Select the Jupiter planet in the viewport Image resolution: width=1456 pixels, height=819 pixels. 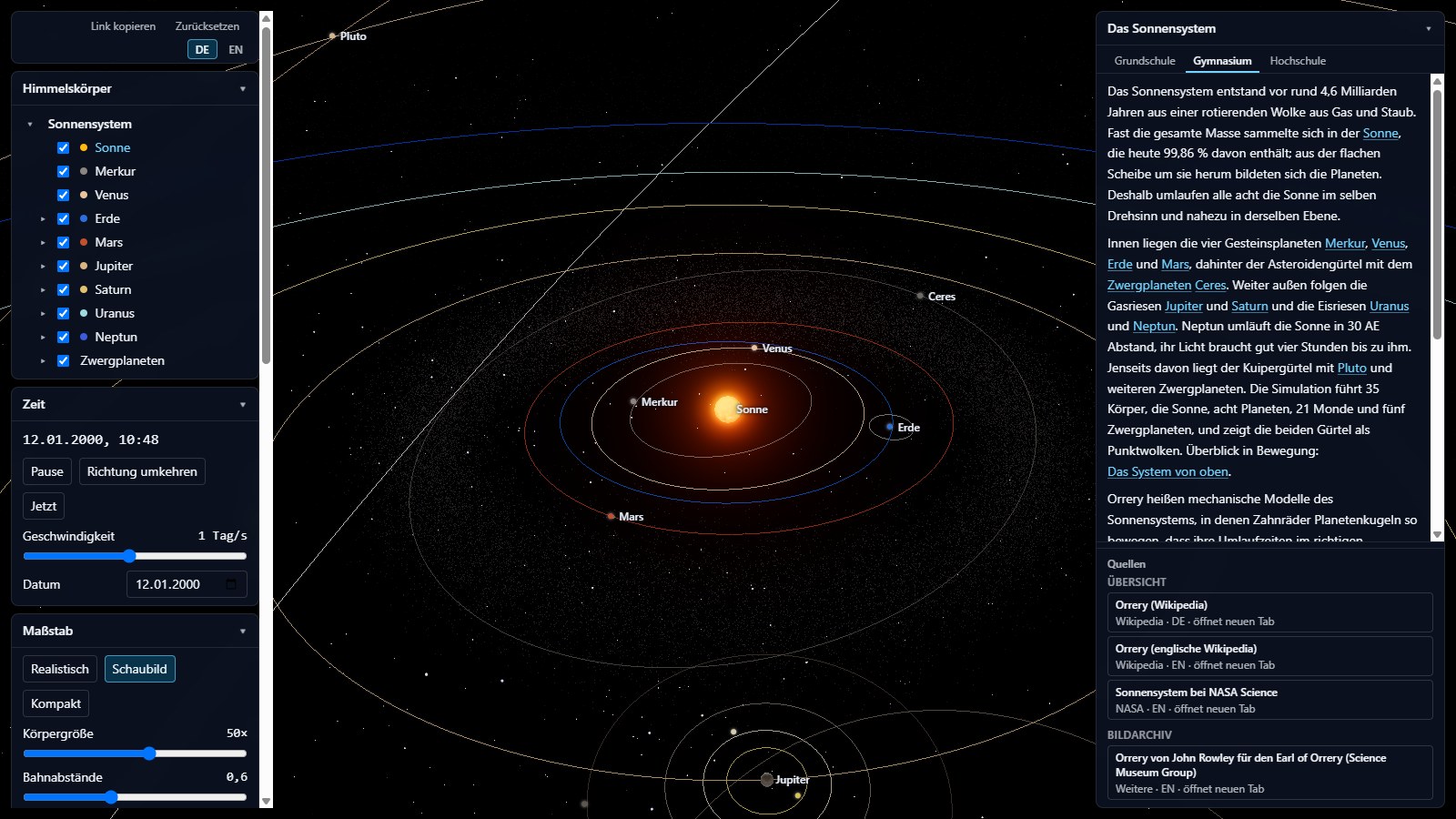767,780
